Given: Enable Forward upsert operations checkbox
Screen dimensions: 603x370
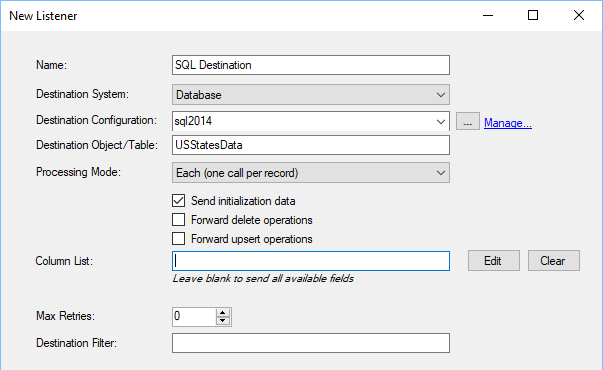Looking at the screenshot, I should 178,239.
